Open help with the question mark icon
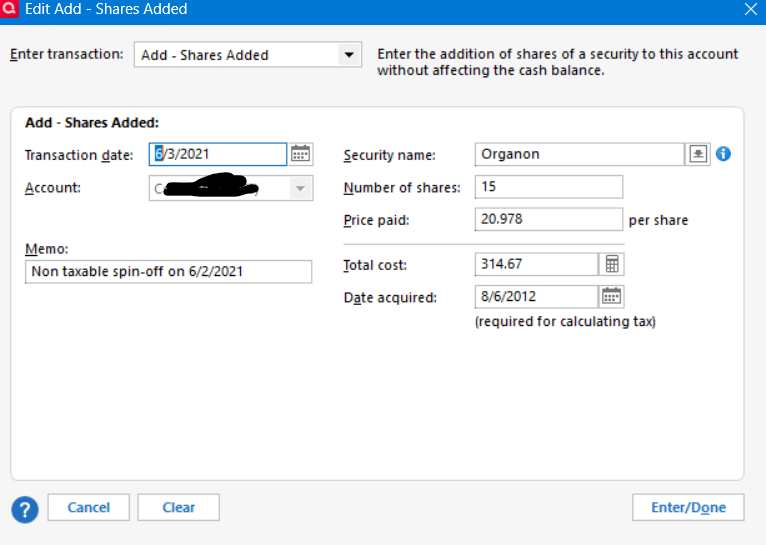Viewport: 766px width, 545px height. [25, 510]
